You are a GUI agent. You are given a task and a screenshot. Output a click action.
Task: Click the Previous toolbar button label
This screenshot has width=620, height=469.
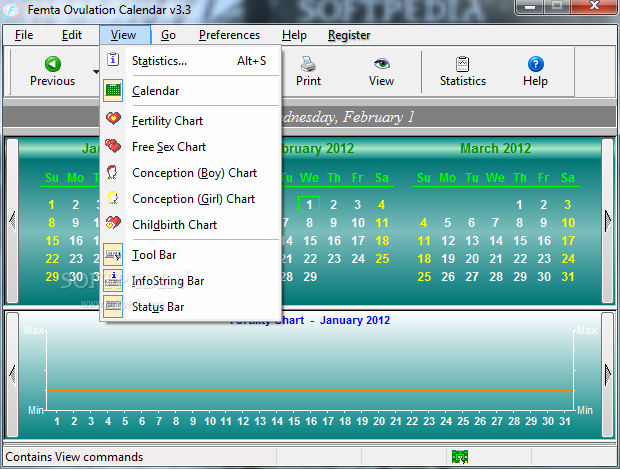coord(52,81)
